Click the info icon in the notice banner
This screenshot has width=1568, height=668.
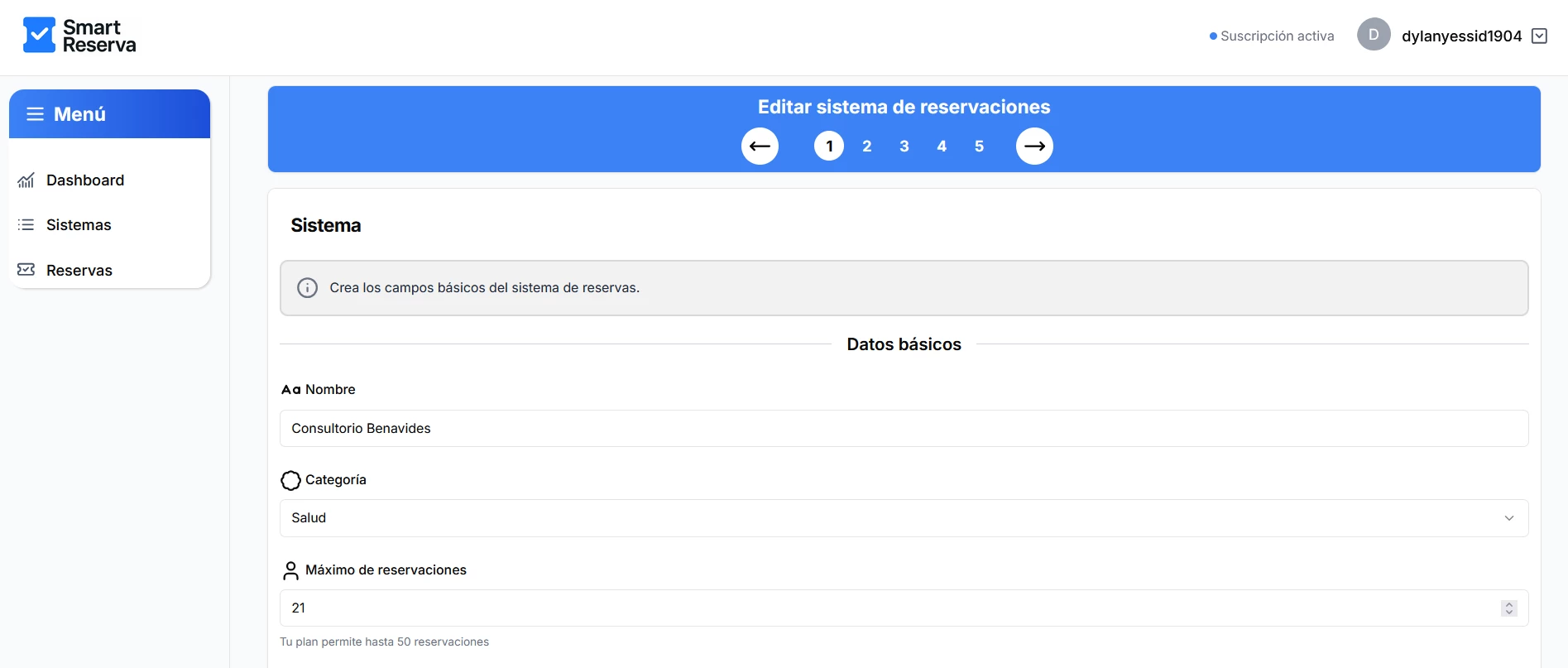tap(307, 288)
